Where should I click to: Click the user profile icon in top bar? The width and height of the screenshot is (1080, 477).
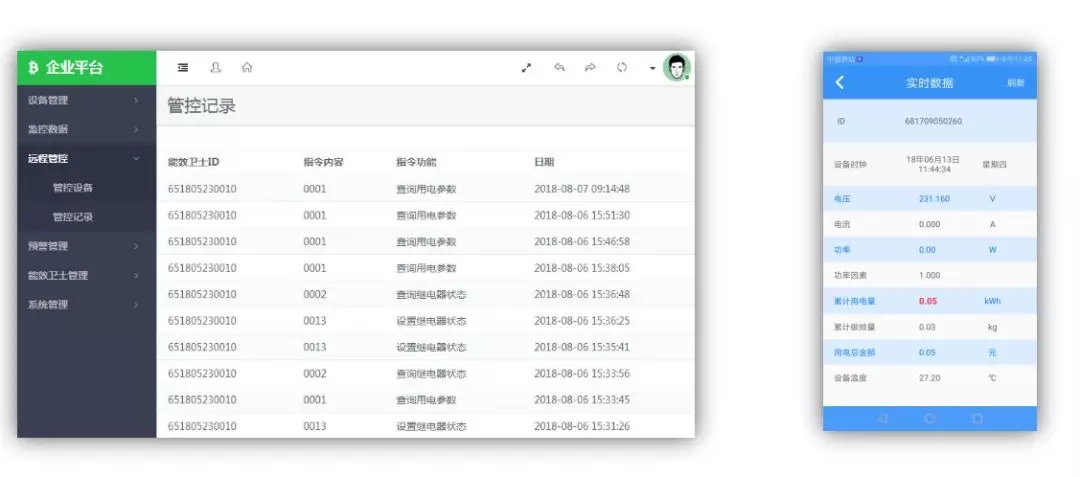[x=215, y=68]
